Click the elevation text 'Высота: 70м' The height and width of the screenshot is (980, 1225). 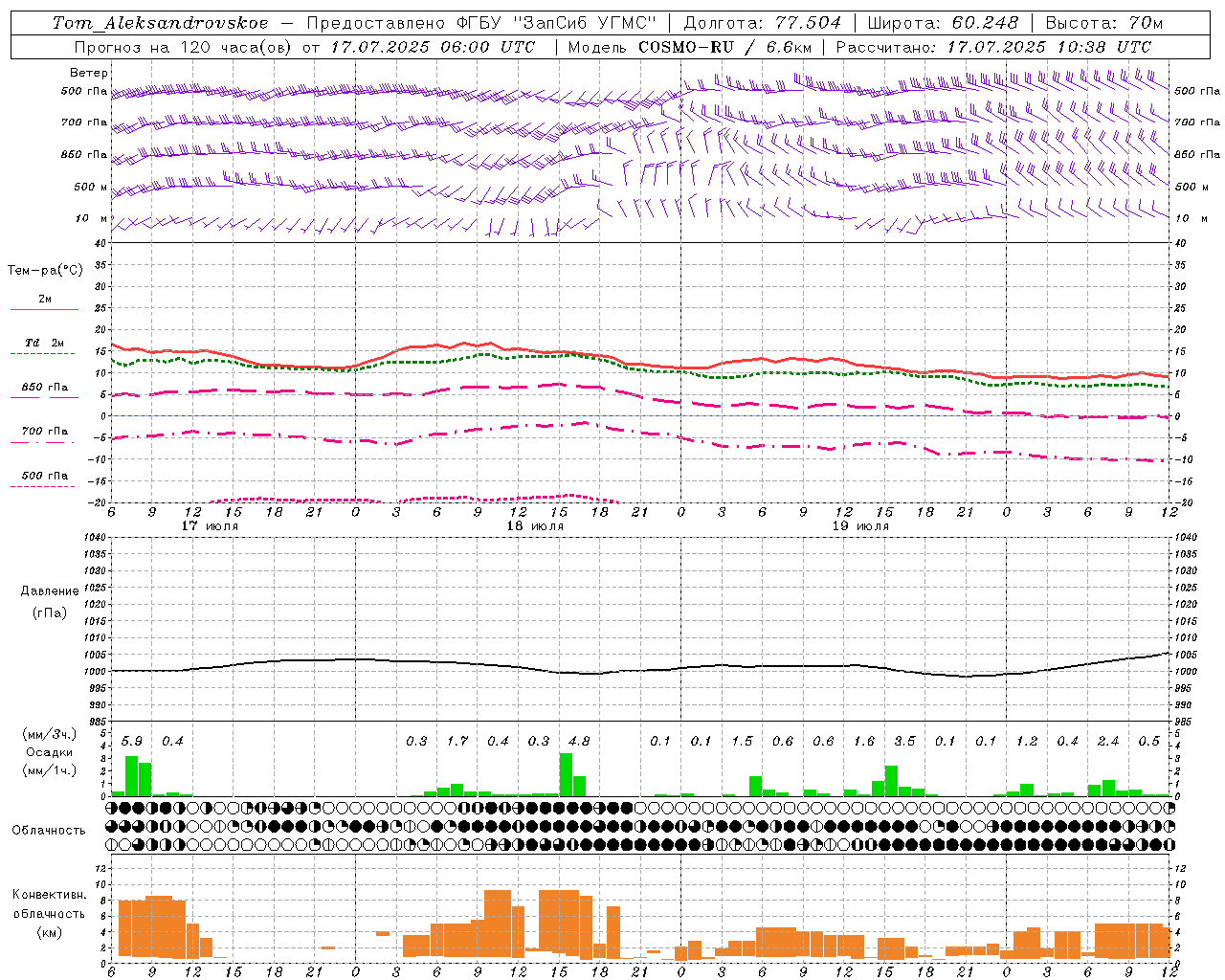(x=1104, y=23)
